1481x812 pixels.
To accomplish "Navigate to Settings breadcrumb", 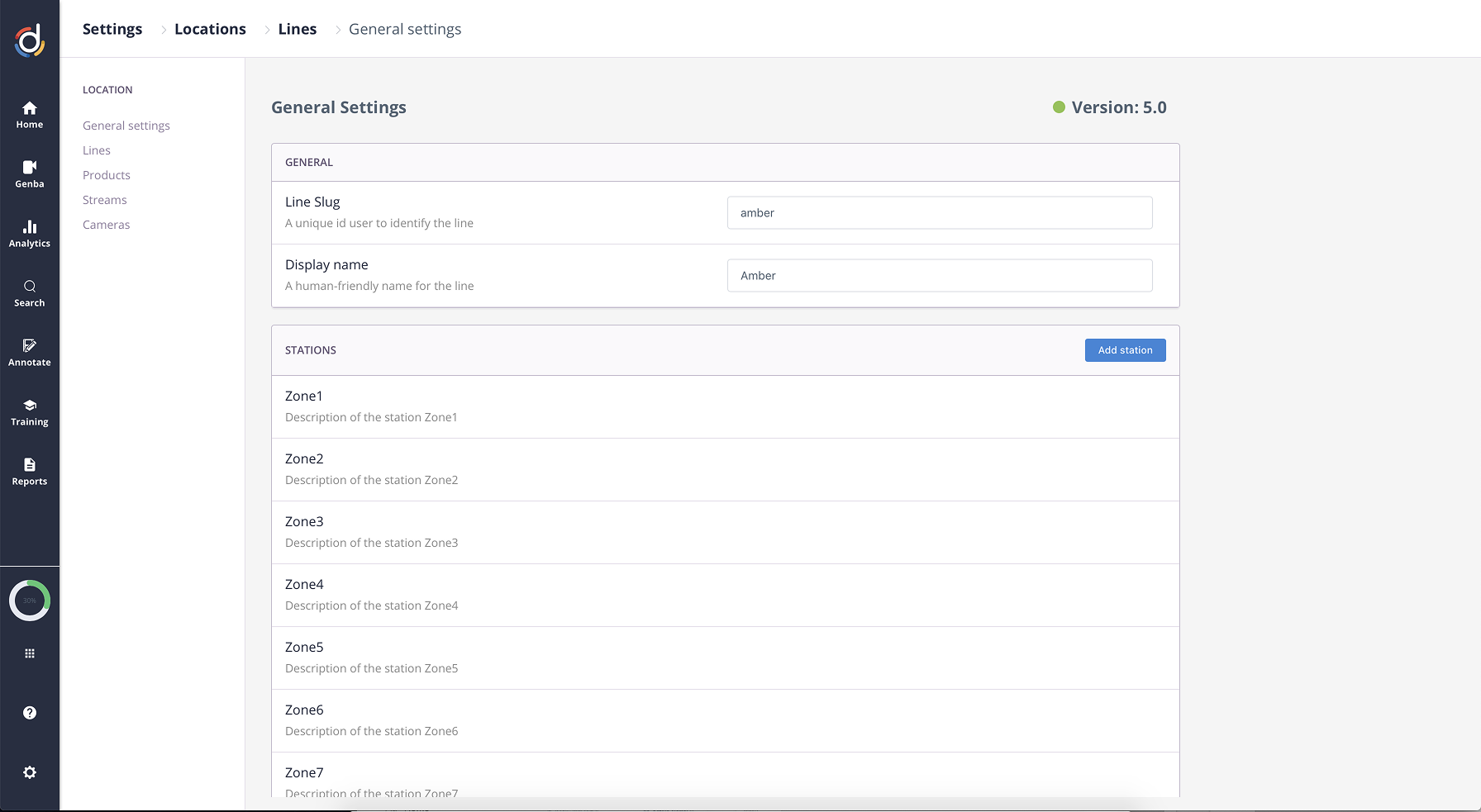I will [112, 29].
